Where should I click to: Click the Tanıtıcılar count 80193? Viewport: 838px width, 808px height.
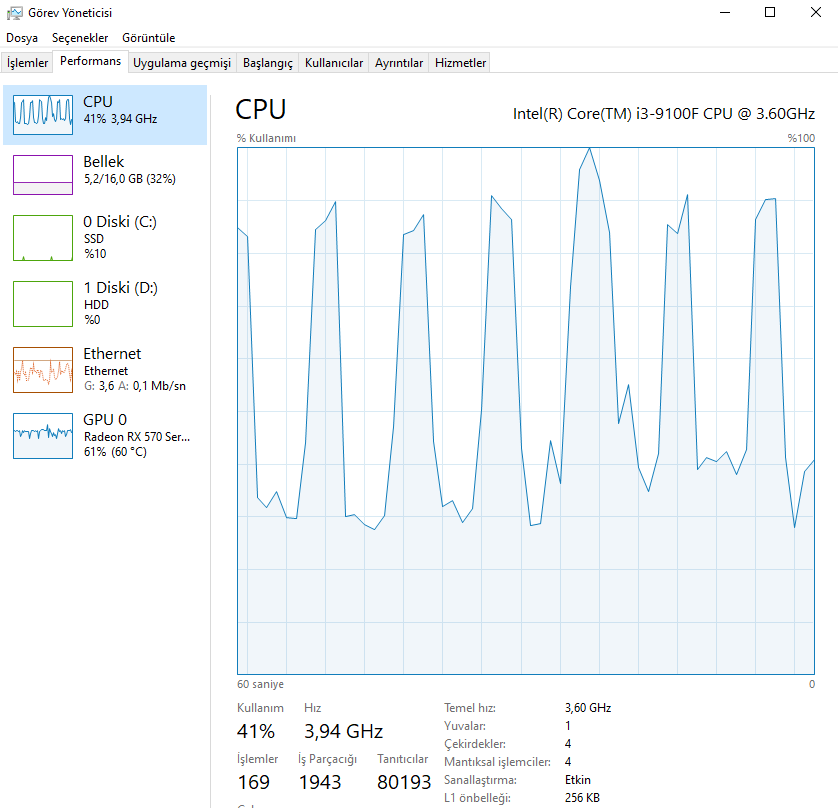pos(404,782)
